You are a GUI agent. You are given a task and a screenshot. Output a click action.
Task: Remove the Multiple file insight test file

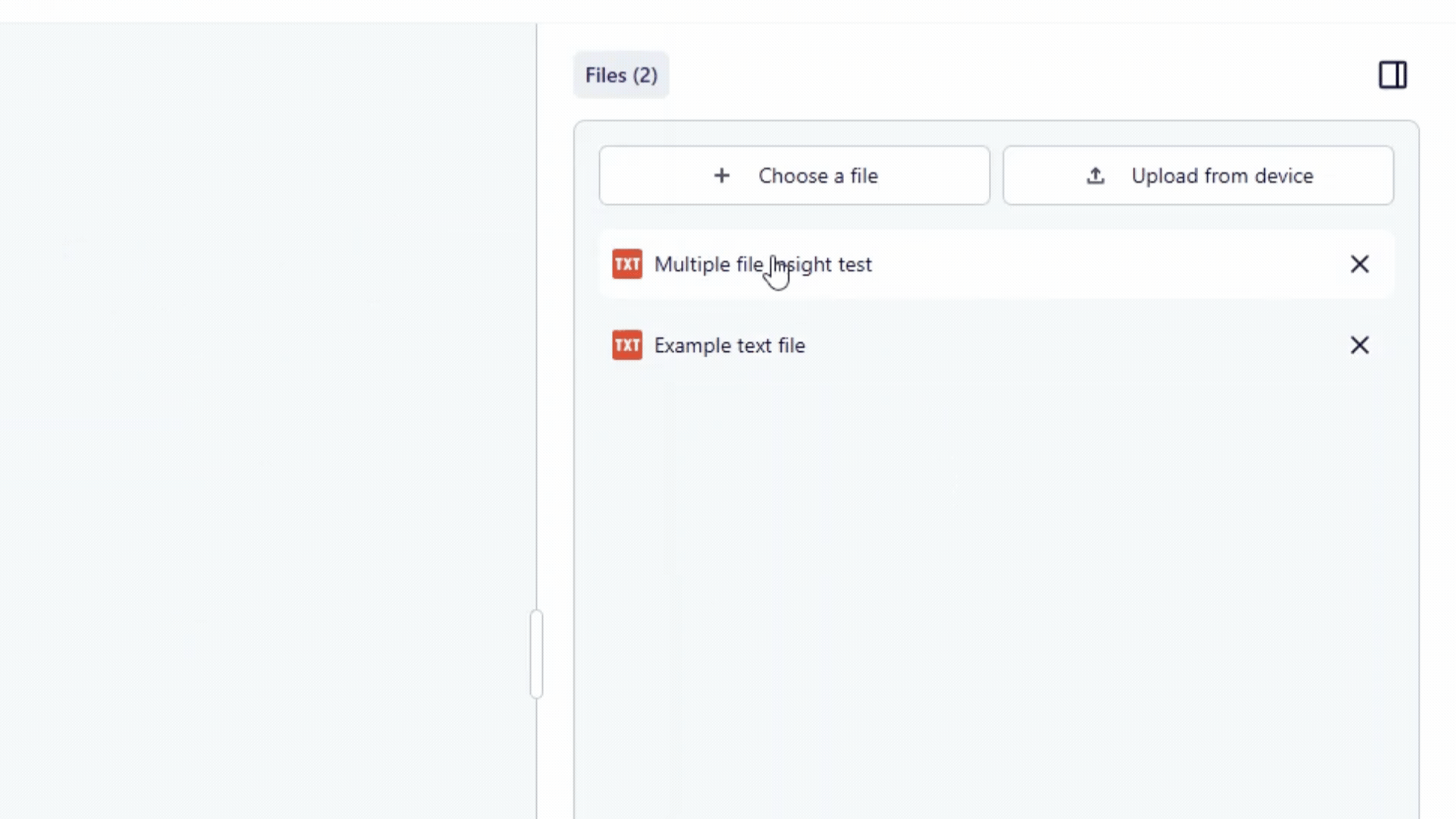[x=1360, y=264]
